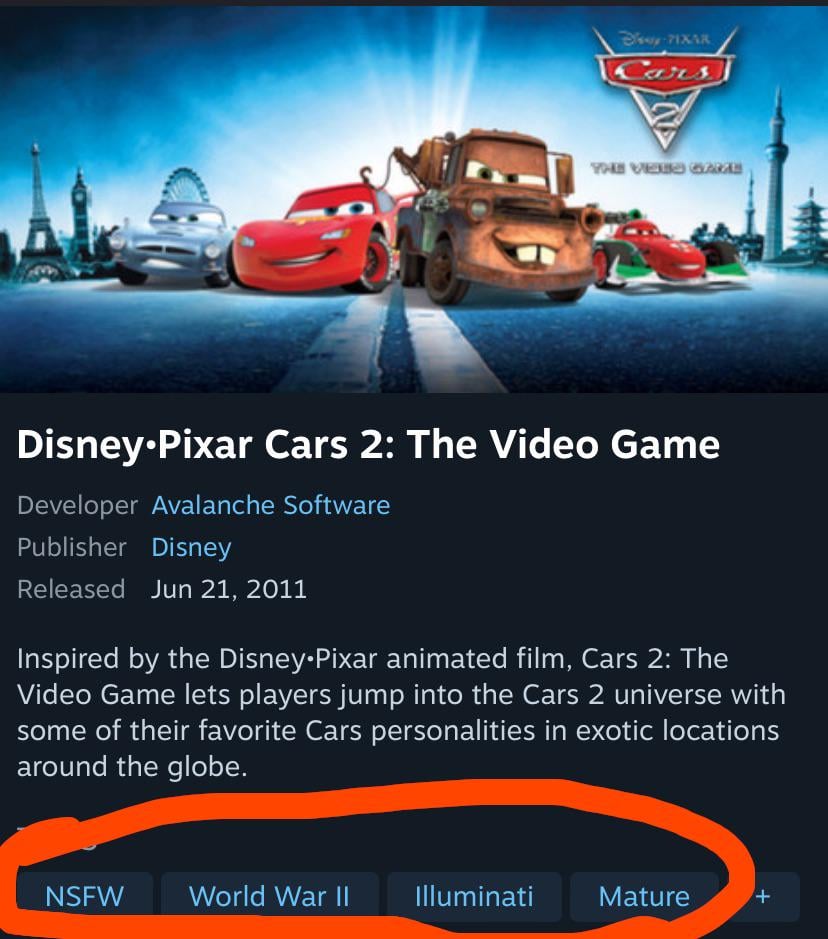This screenshot has width=828, height=939.
Task: Choose the Mature tag
Action: click(644, 896)
